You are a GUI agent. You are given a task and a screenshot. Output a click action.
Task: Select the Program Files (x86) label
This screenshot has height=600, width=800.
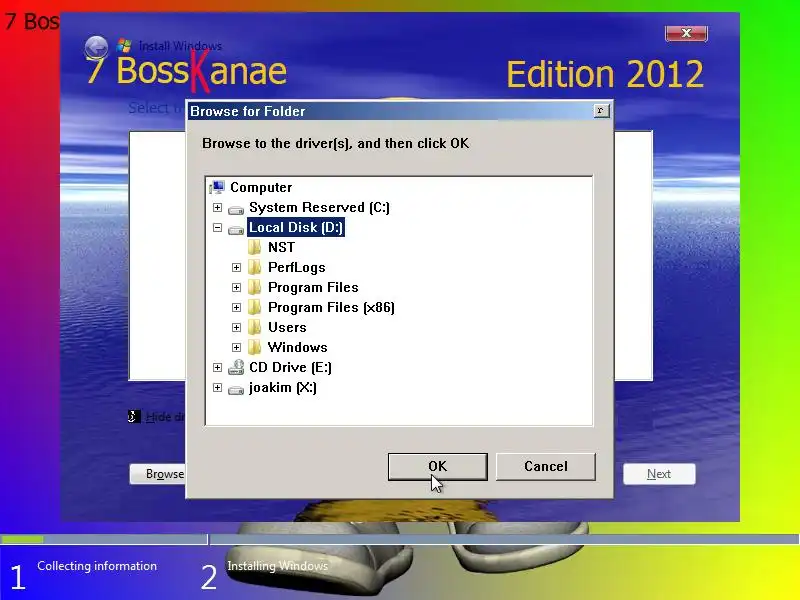[x=331, y=307]
